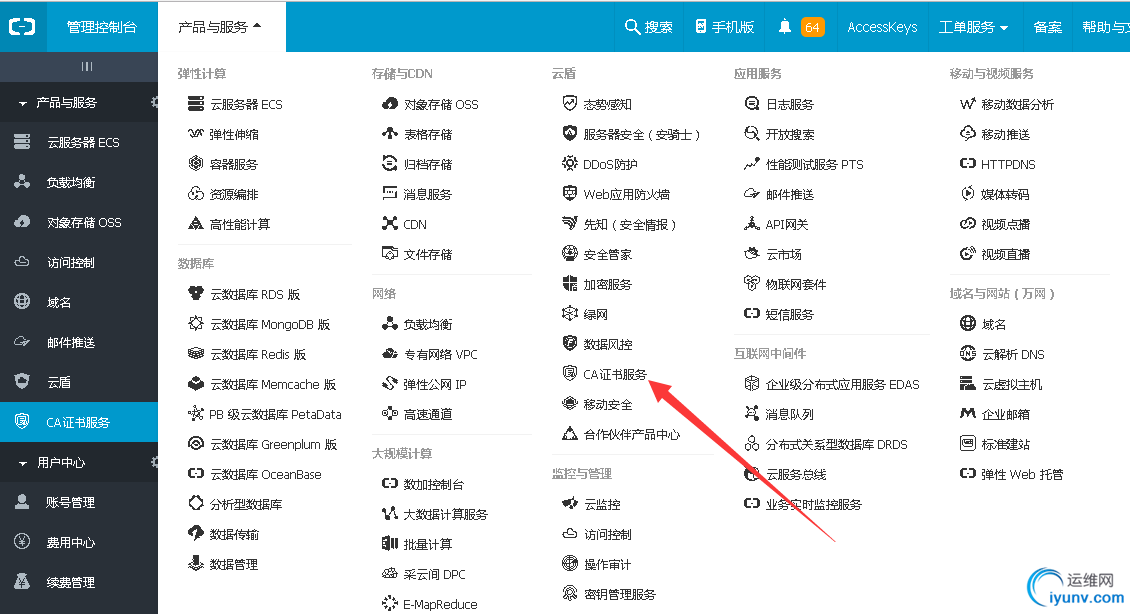Open 专有网络 VPC link
The width and height of the screenshot is (1130, 614).
coord(440,354)
